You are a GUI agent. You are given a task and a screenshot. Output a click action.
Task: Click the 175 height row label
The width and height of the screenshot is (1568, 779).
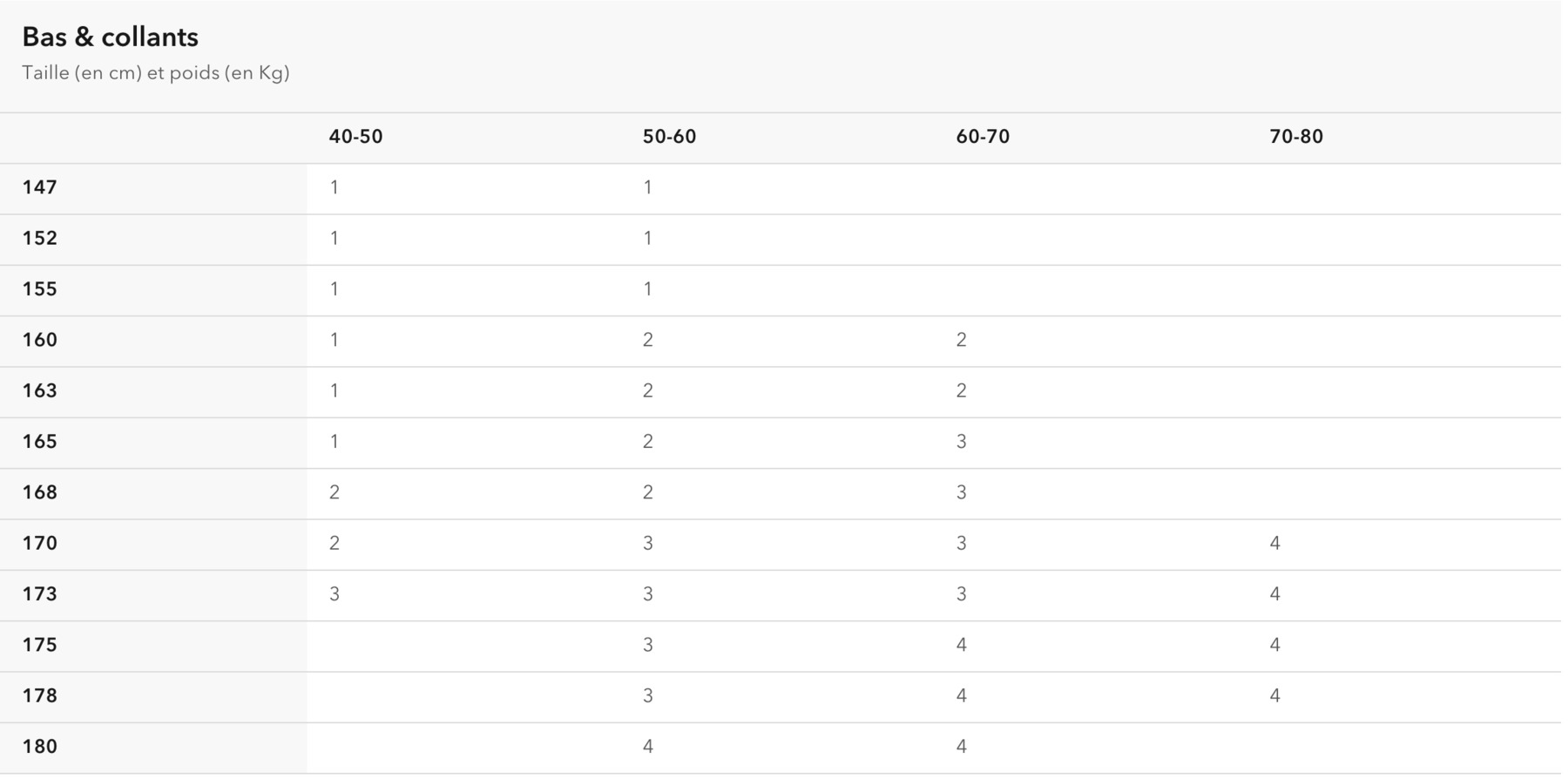tap(40, 645)
